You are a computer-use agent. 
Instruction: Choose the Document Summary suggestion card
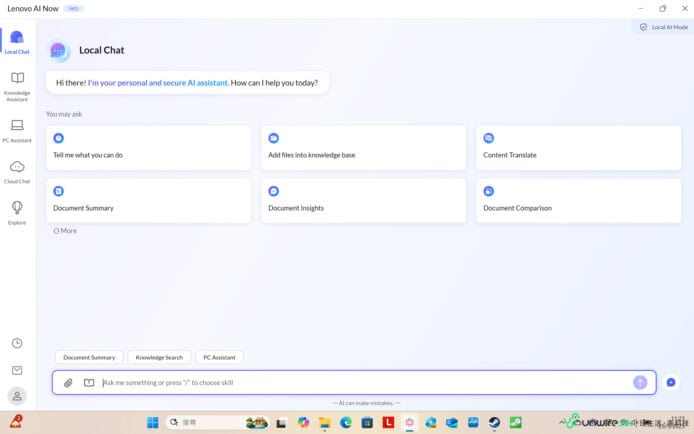(149, 201)
